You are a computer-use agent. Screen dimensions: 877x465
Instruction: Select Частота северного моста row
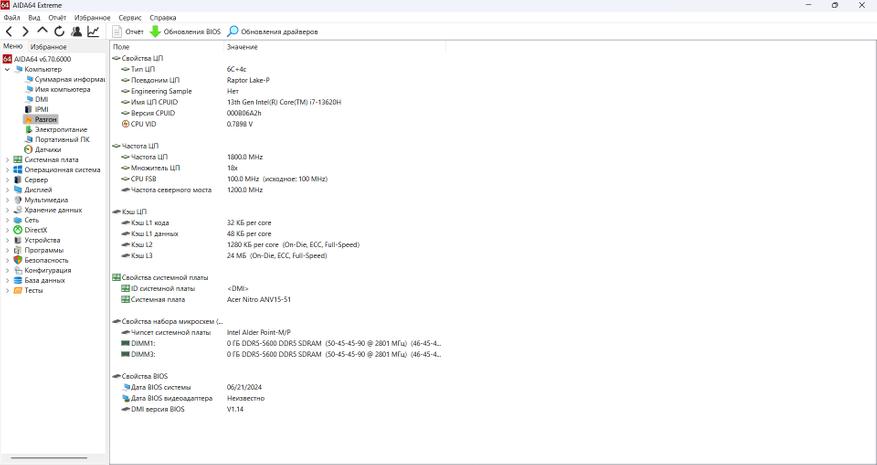coord(278,190)
